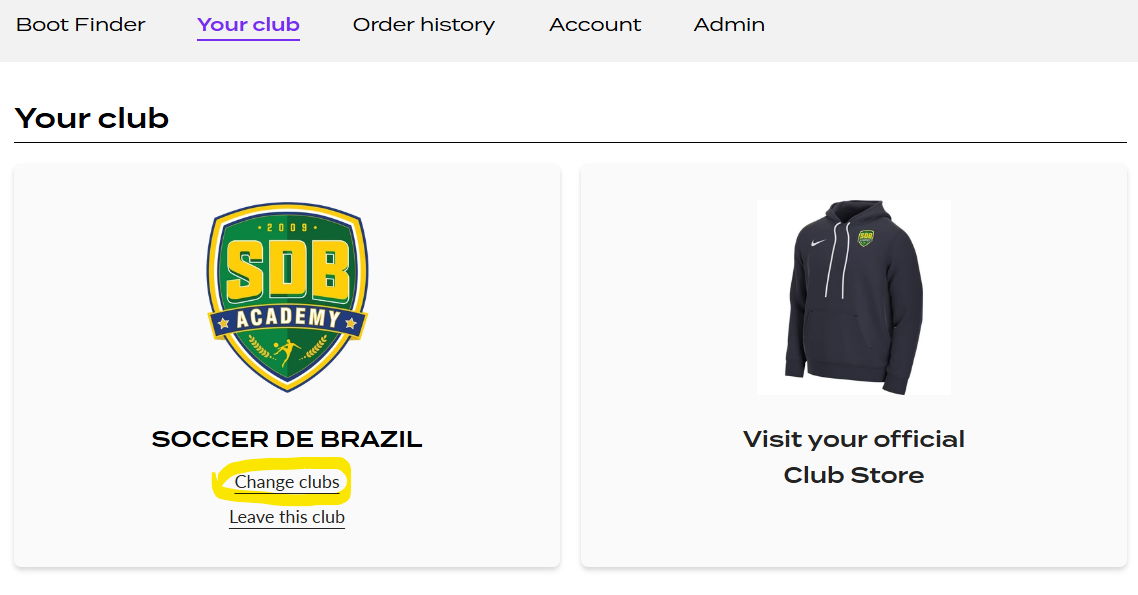Viewport: 1138px width, 595px height.
Task: Click the SDB logo on the hoodie chest
Action: pos(866,237)
